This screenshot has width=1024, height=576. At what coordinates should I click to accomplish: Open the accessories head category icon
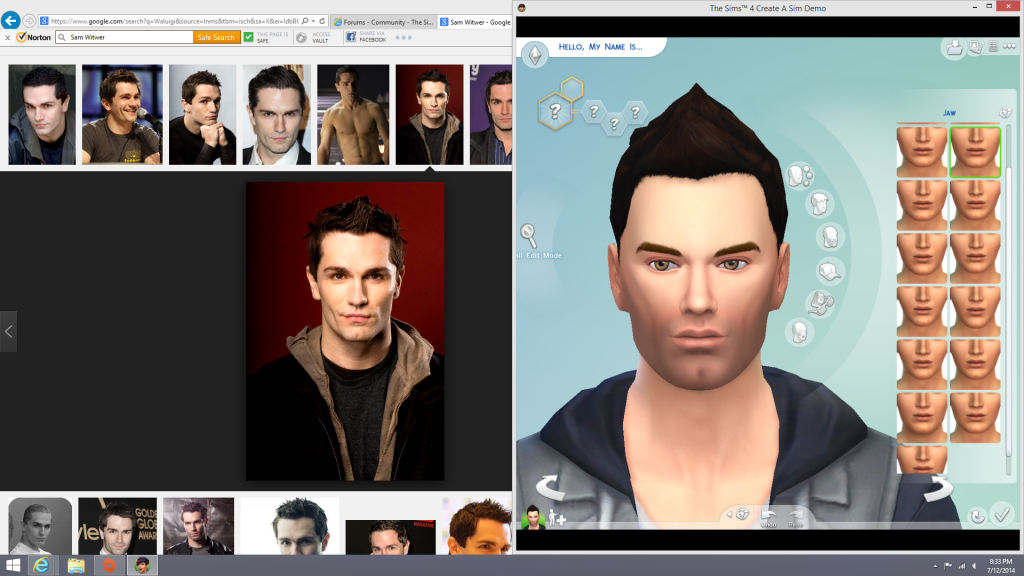(819, 304)
